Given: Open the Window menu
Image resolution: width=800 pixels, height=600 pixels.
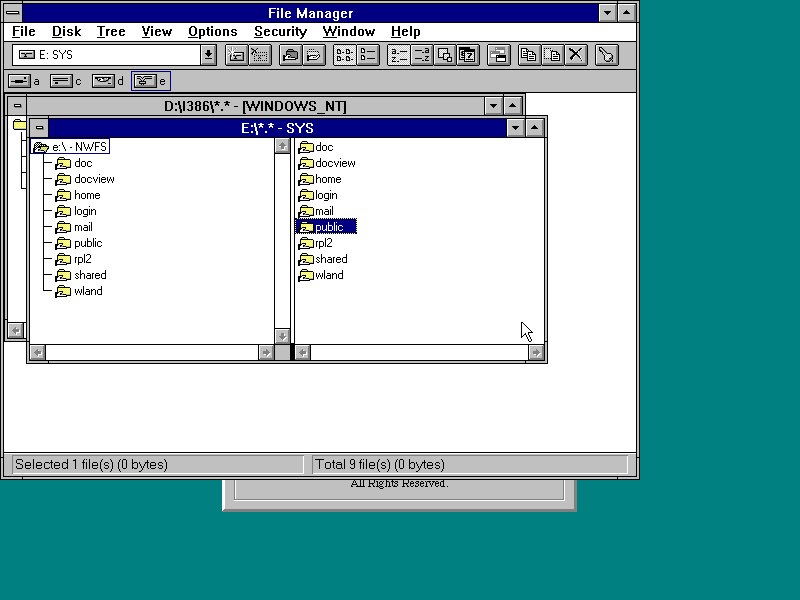Looking at the screenshot, I should coord(348,31).
